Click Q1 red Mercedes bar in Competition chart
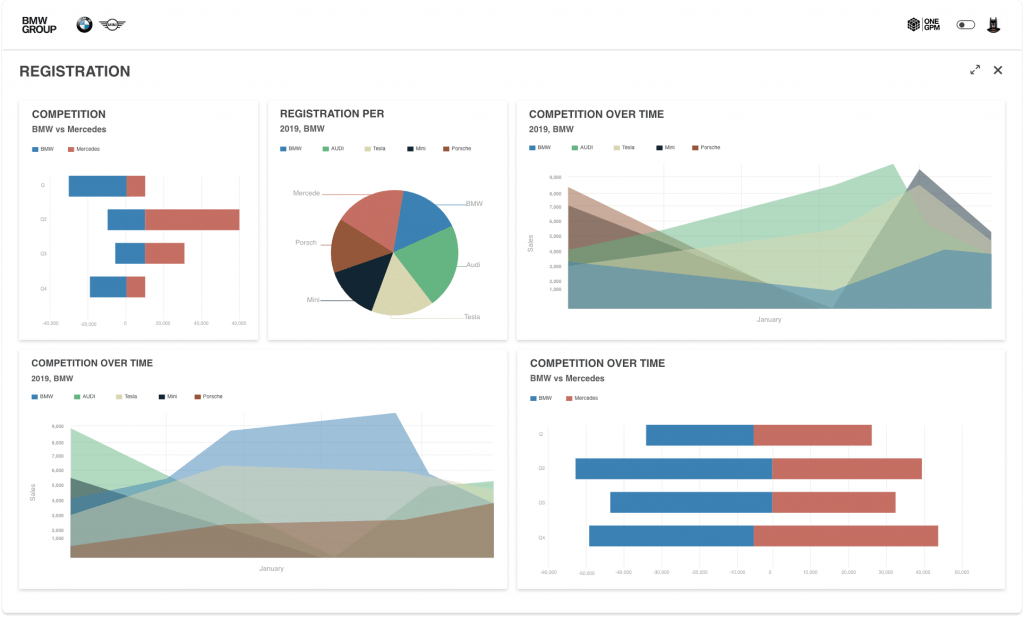This screenshot has height=617, width=1024. tap(135, 186)
